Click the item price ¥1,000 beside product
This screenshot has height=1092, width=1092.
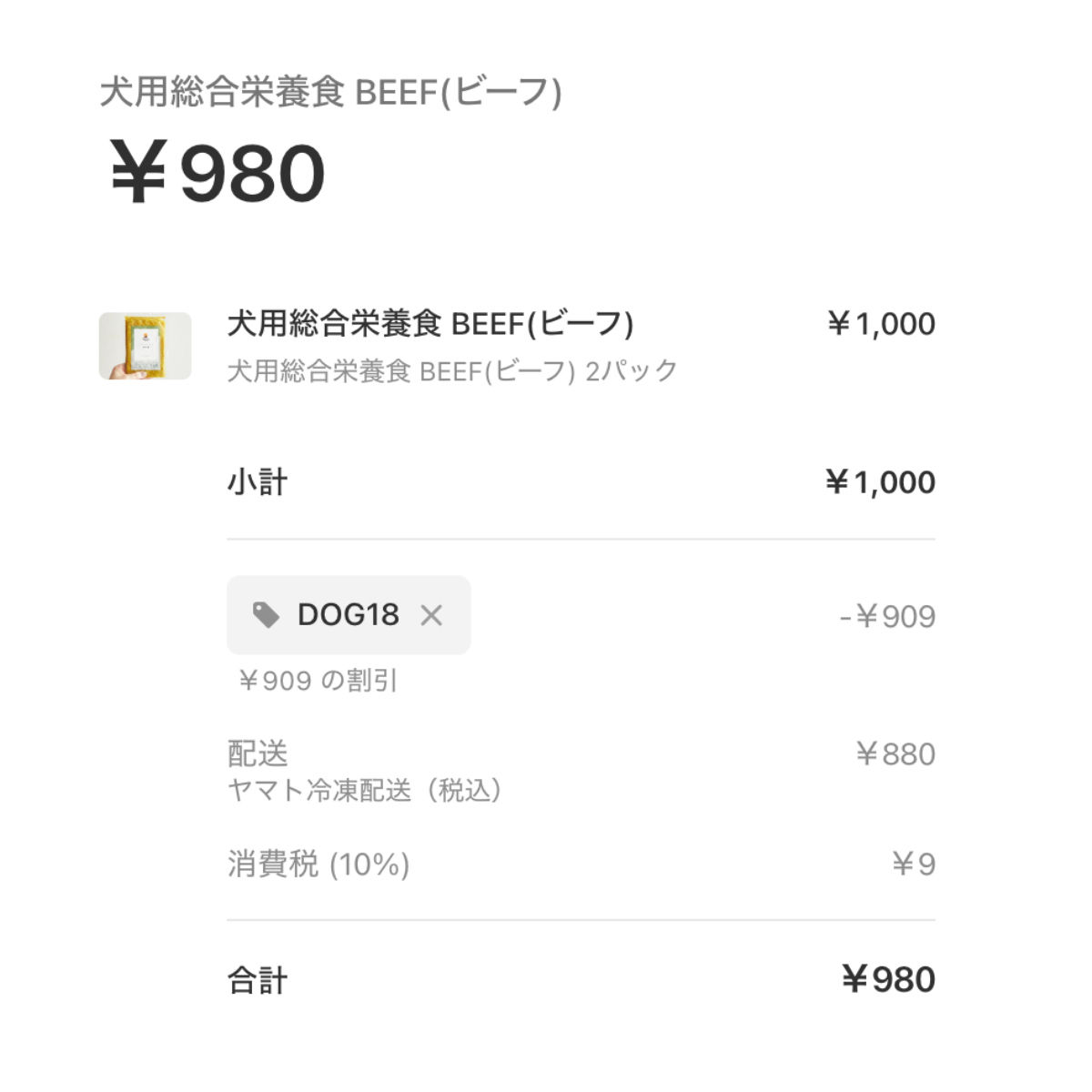pyautogui.click(x=881, y=324)
